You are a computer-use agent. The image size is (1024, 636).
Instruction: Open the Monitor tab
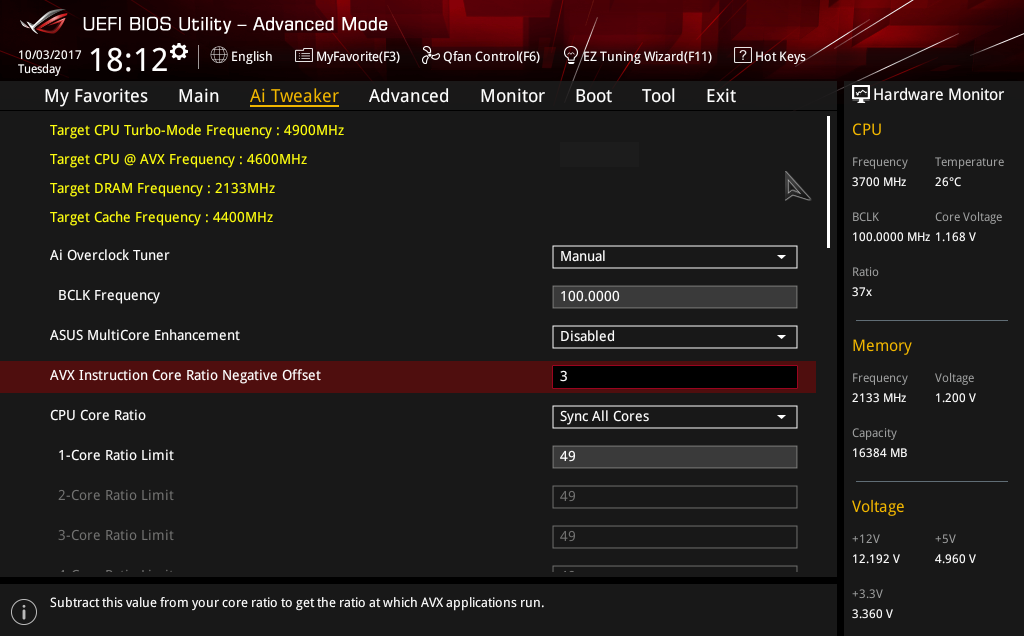pos(513,96)
